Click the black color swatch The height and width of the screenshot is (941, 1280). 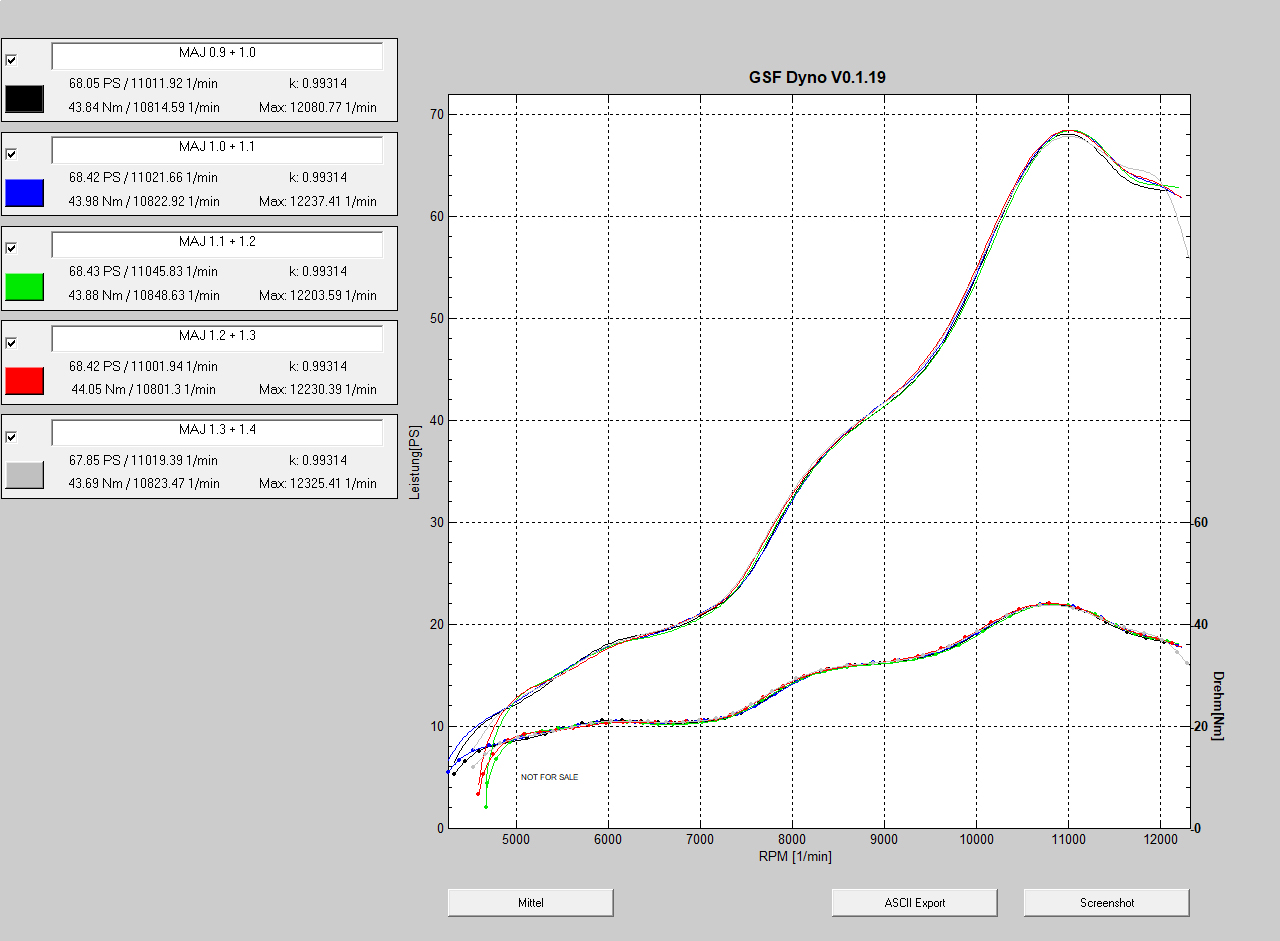24,98
